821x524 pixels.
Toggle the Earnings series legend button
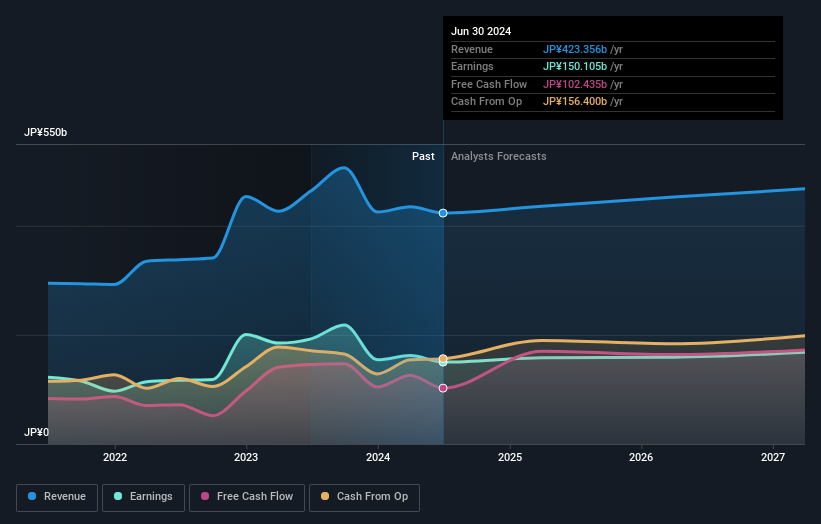click(143, 497)
